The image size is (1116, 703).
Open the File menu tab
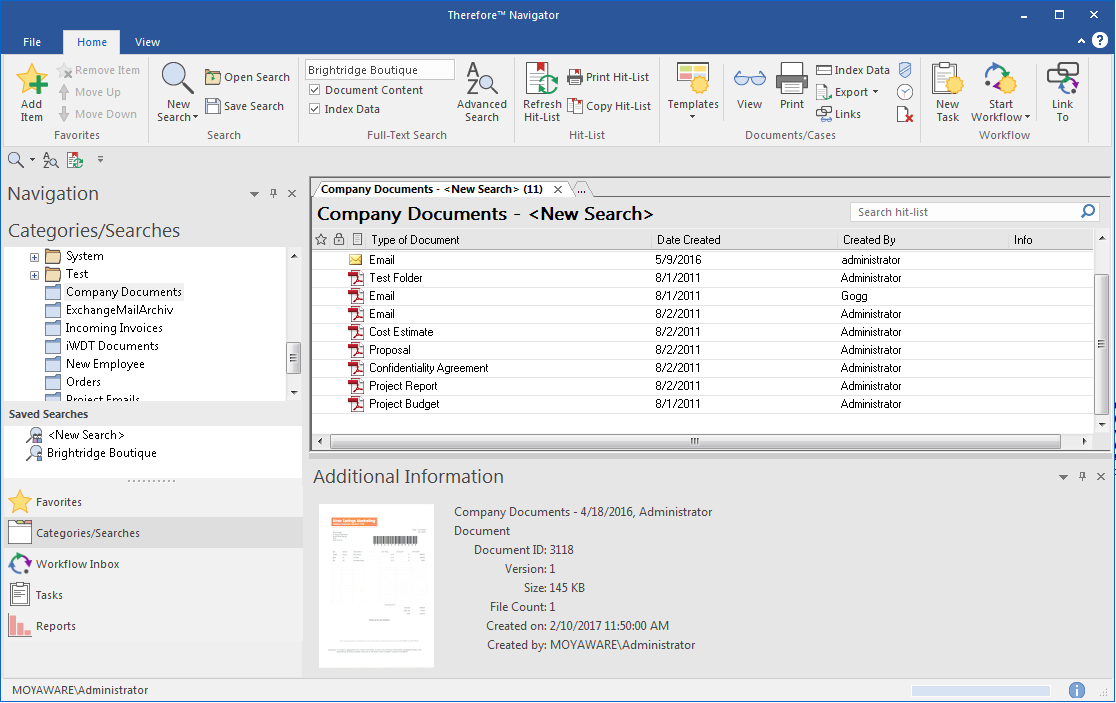click(x=32, y=42)
